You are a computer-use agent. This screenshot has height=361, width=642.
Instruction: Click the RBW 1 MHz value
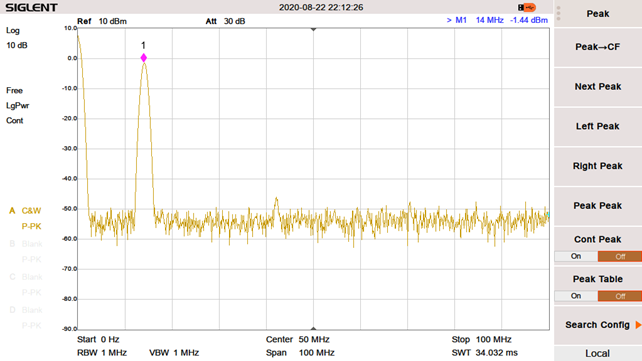click(x=102, y=353)
